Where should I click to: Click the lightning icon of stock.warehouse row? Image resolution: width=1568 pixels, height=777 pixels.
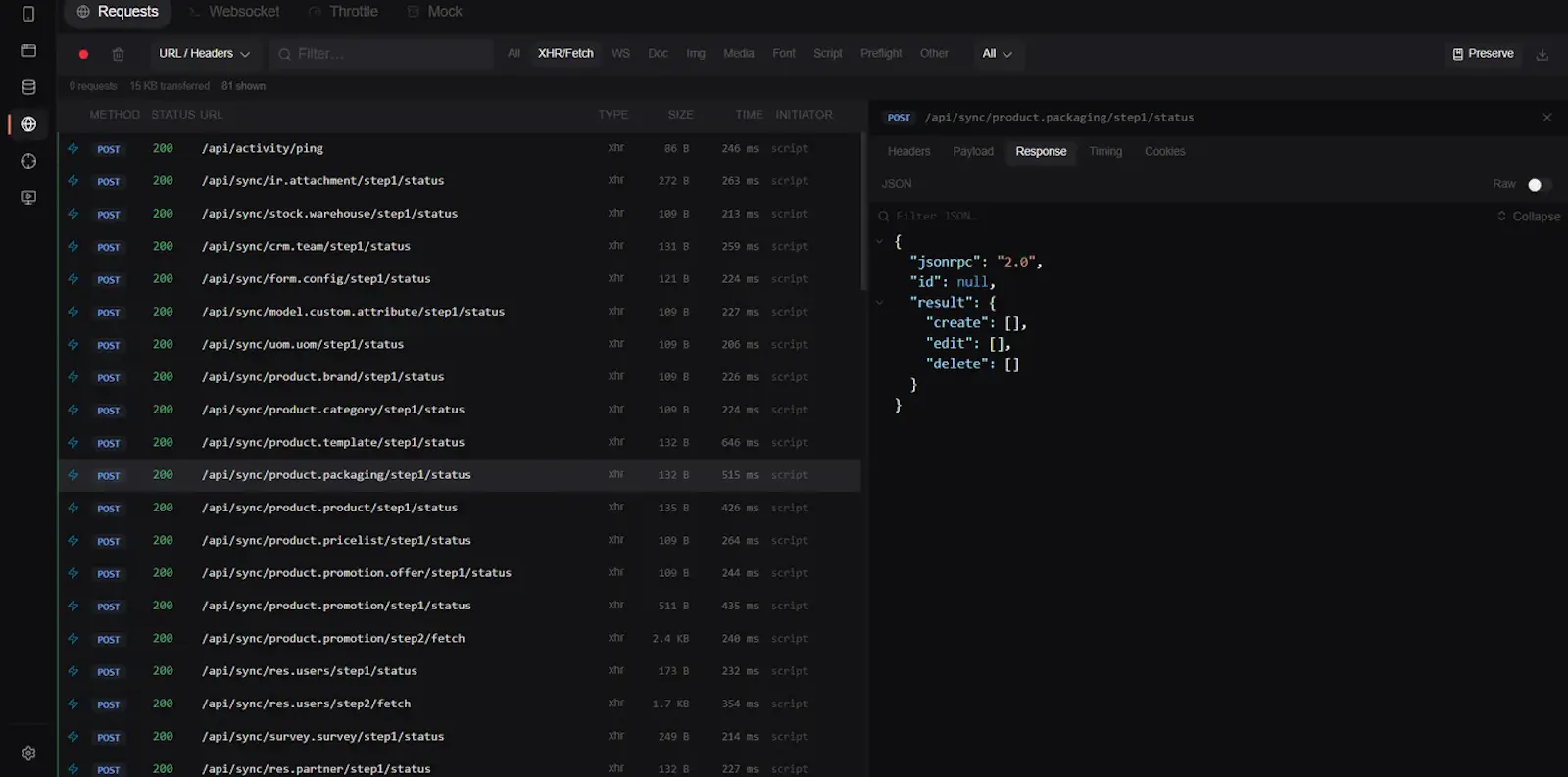(73, 214)
